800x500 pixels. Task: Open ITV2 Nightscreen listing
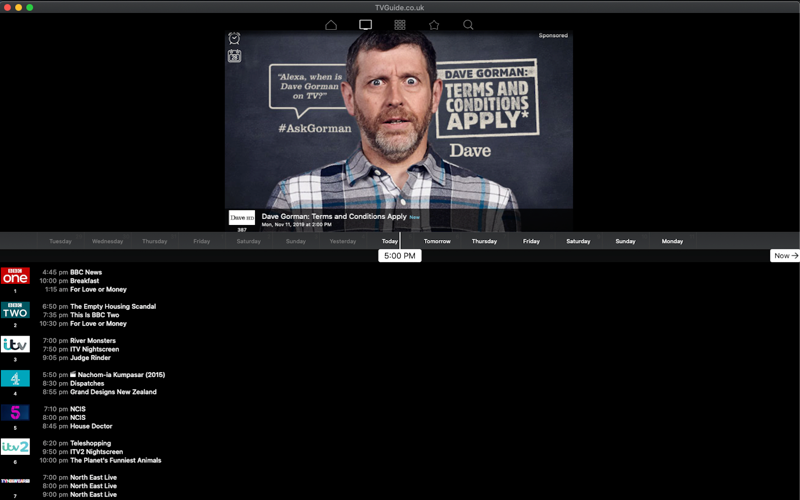(x=96, y=452)
